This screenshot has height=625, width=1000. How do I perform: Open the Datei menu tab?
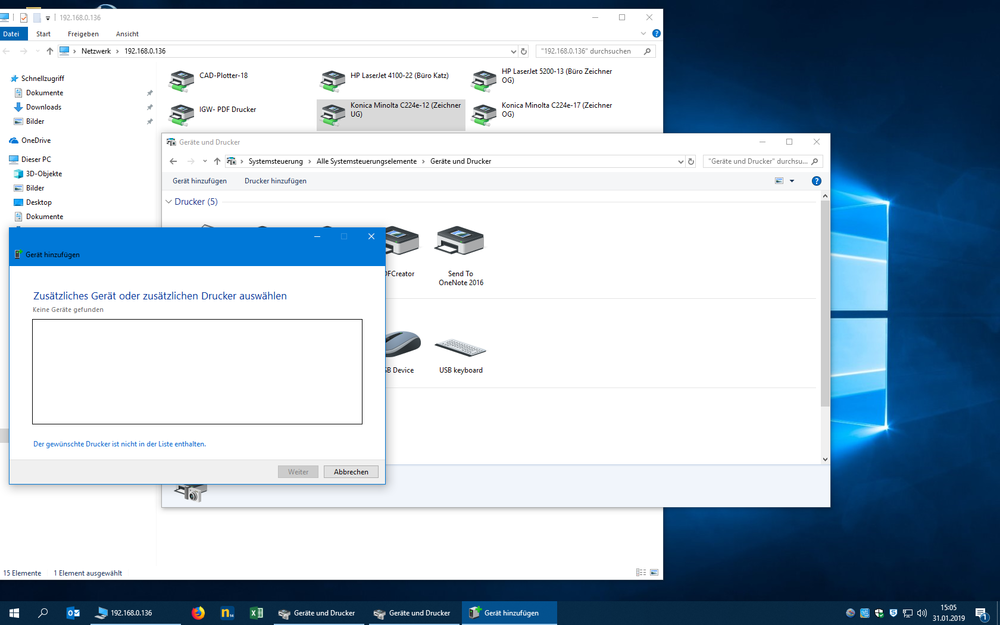(x=11, y=34)
